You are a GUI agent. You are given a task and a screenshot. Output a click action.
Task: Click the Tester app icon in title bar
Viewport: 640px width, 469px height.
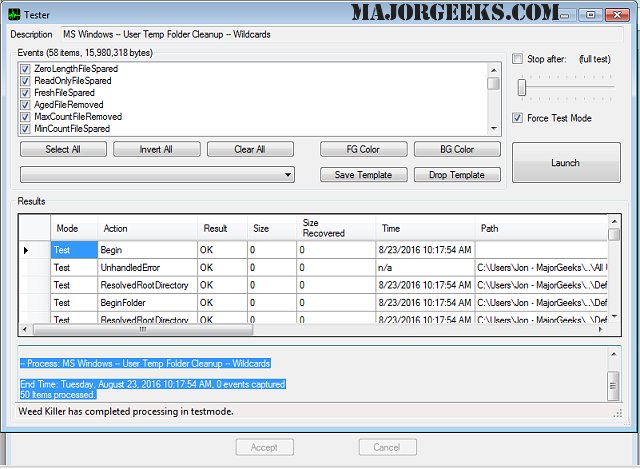coord(13,15)
